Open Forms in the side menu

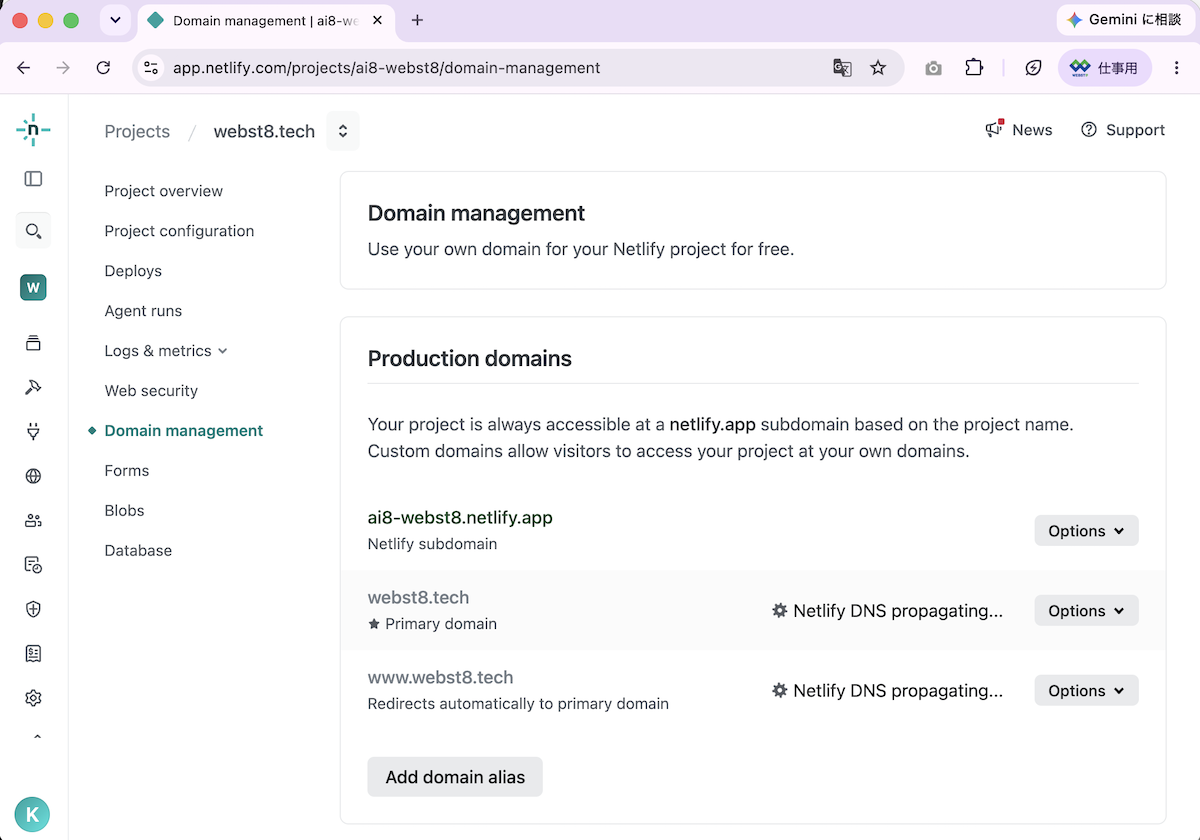127,471
